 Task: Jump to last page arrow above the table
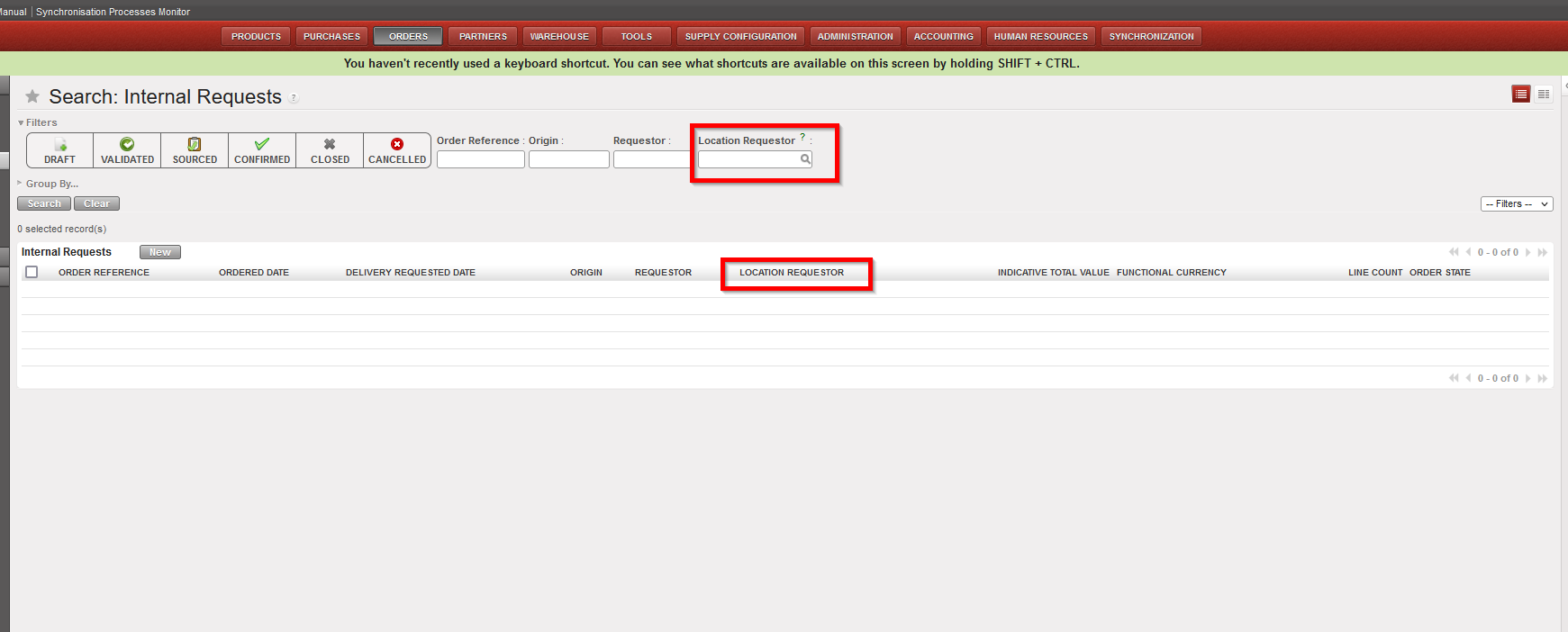pos(1543,252)
